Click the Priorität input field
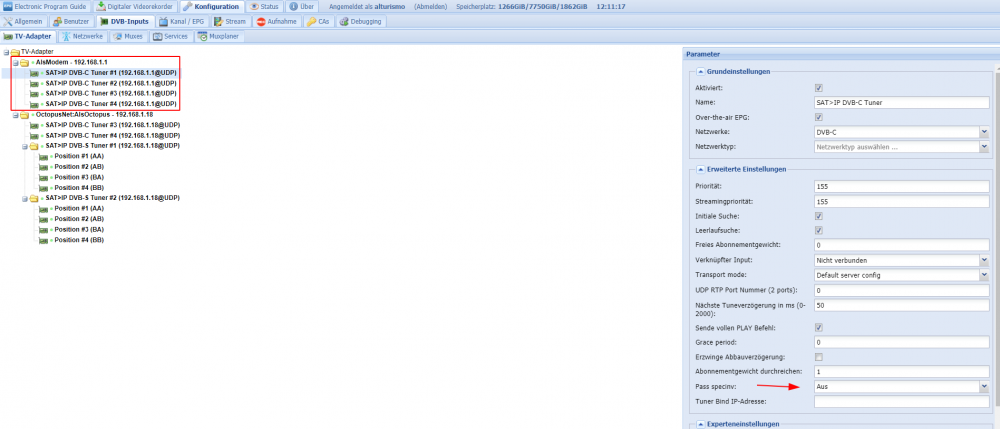 pos(902,187)
